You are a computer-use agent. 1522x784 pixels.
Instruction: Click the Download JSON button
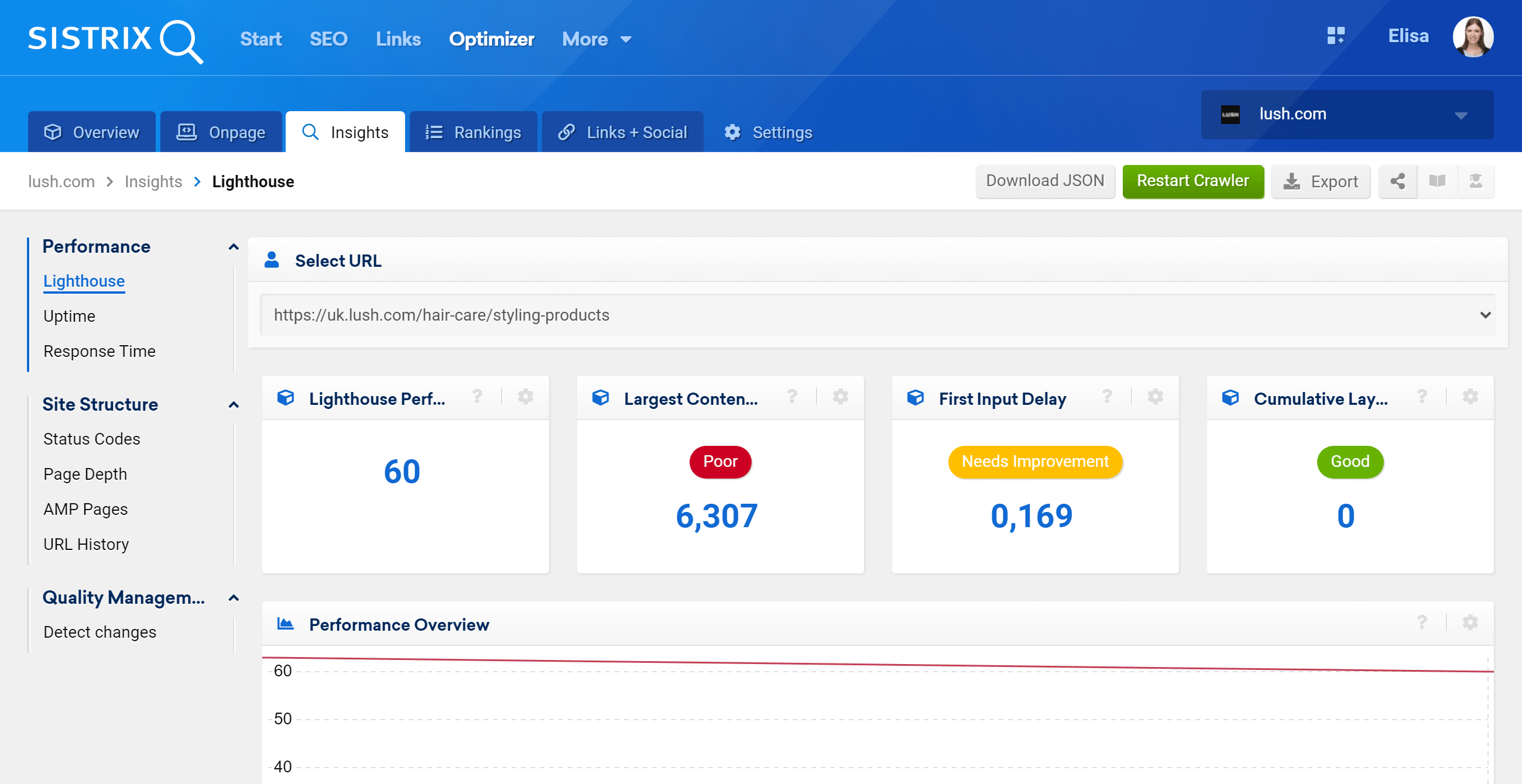coord(1044,181)
